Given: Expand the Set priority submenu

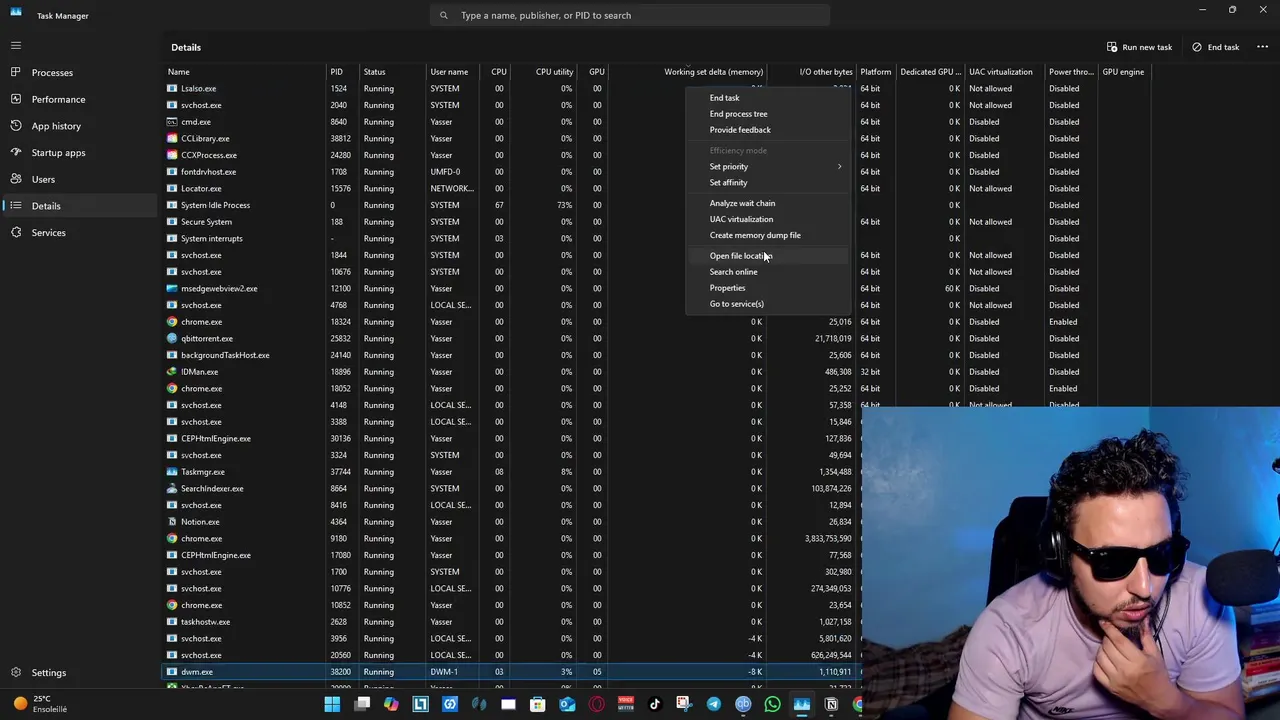Looking at the screenshot, I should pos(767,167).
